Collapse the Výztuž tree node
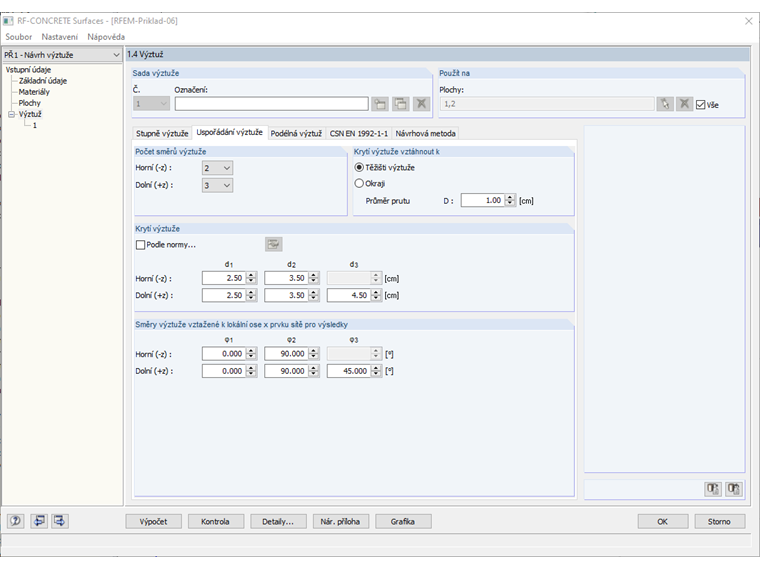 click(11, 114)
